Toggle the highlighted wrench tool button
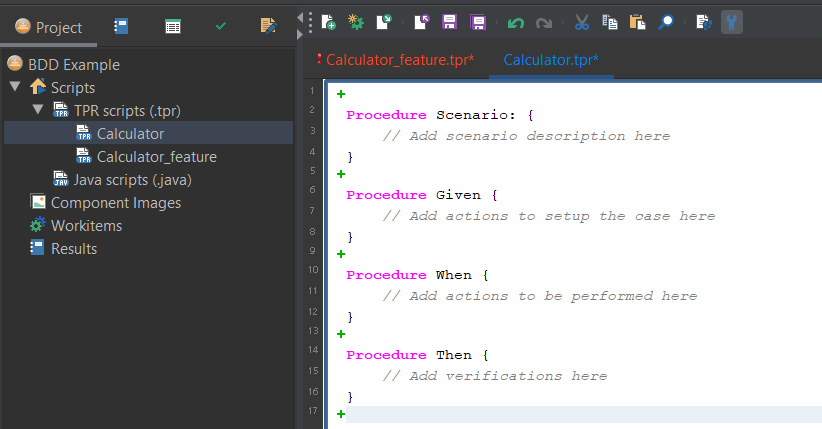Screen dimensions: 822x429 point(732,21)
